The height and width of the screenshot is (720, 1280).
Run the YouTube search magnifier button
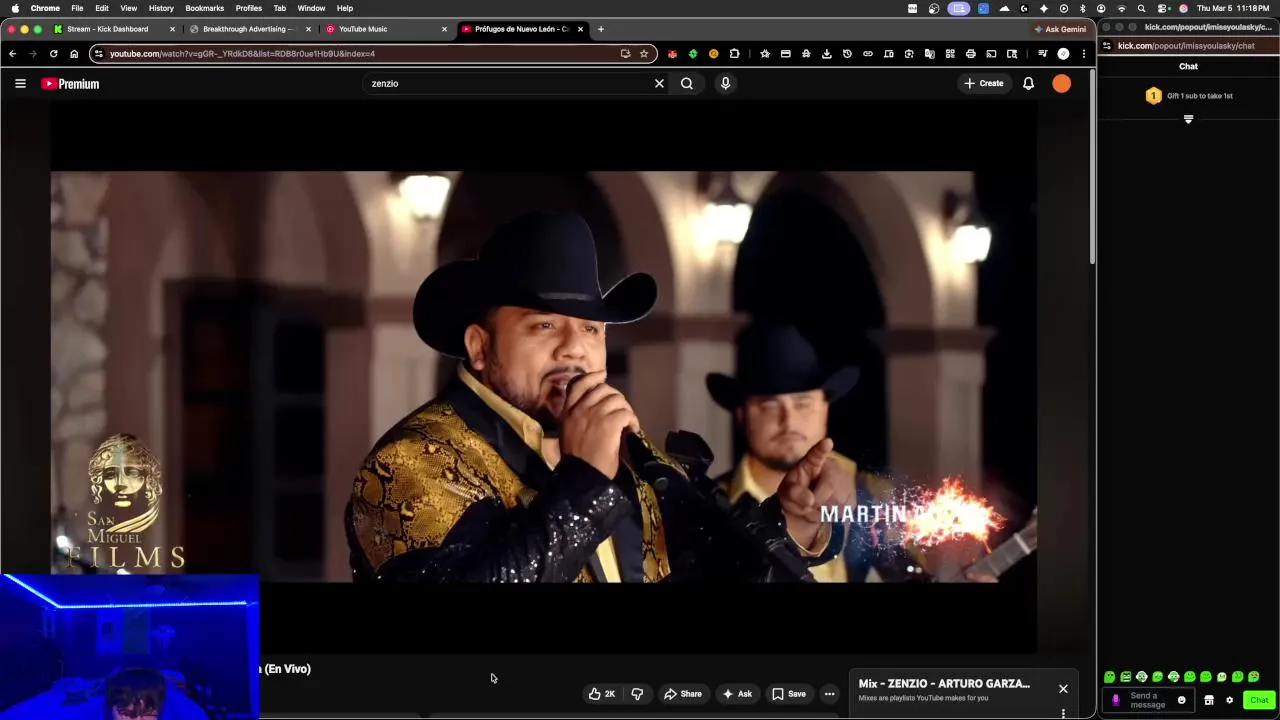click(687, 84)
